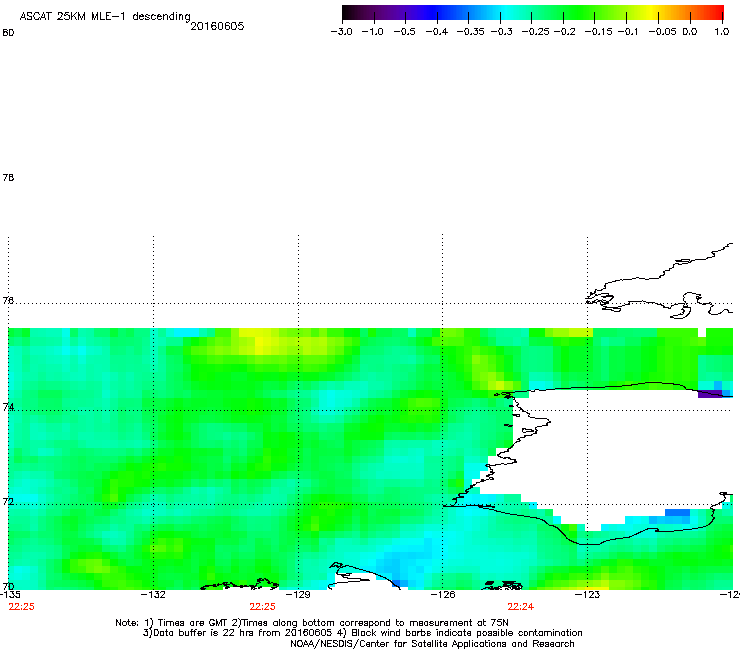Viewport: 740px width, 650px height.
Task: Pick the -0.25 color scale label
Action: 535,32
